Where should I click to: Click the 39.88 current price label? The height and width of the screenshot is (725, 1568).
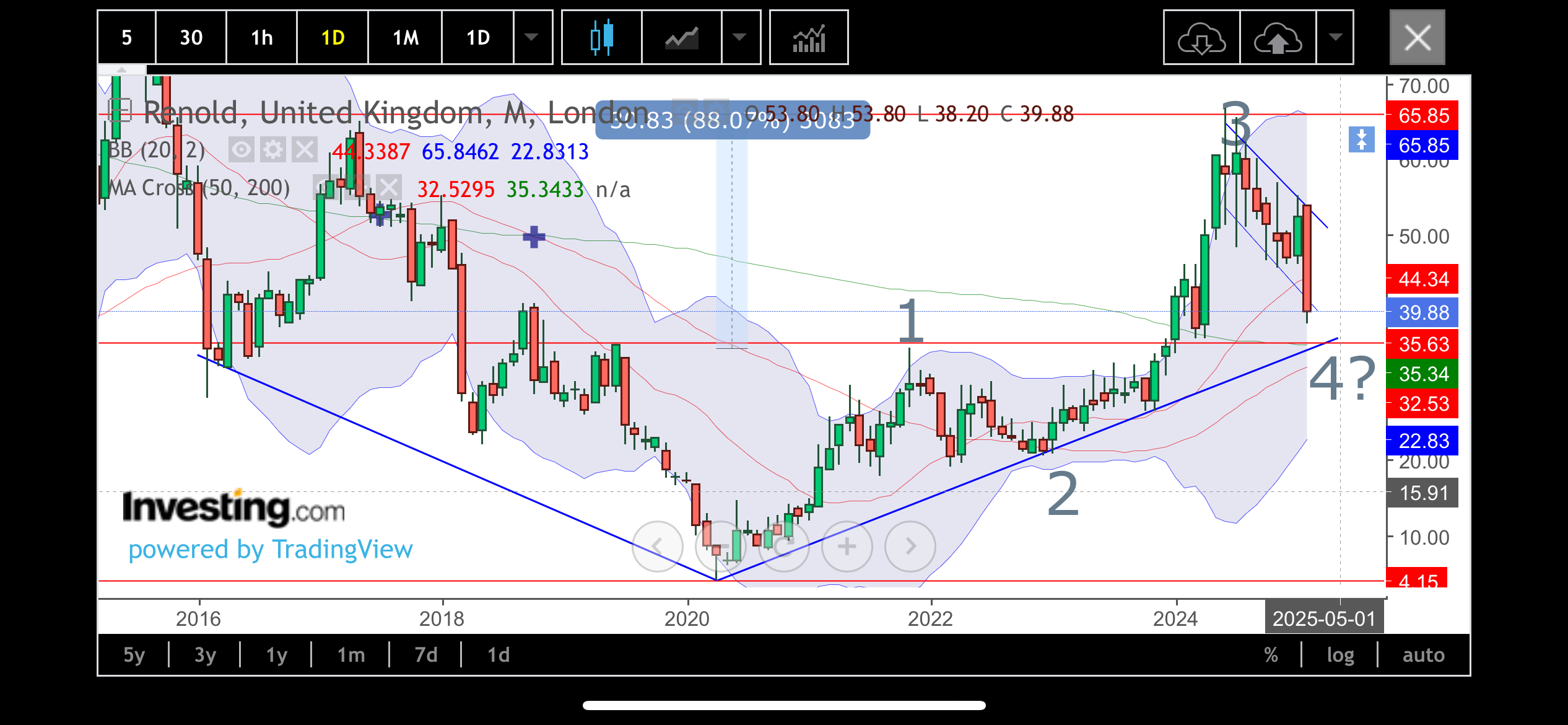(1423, 312)
